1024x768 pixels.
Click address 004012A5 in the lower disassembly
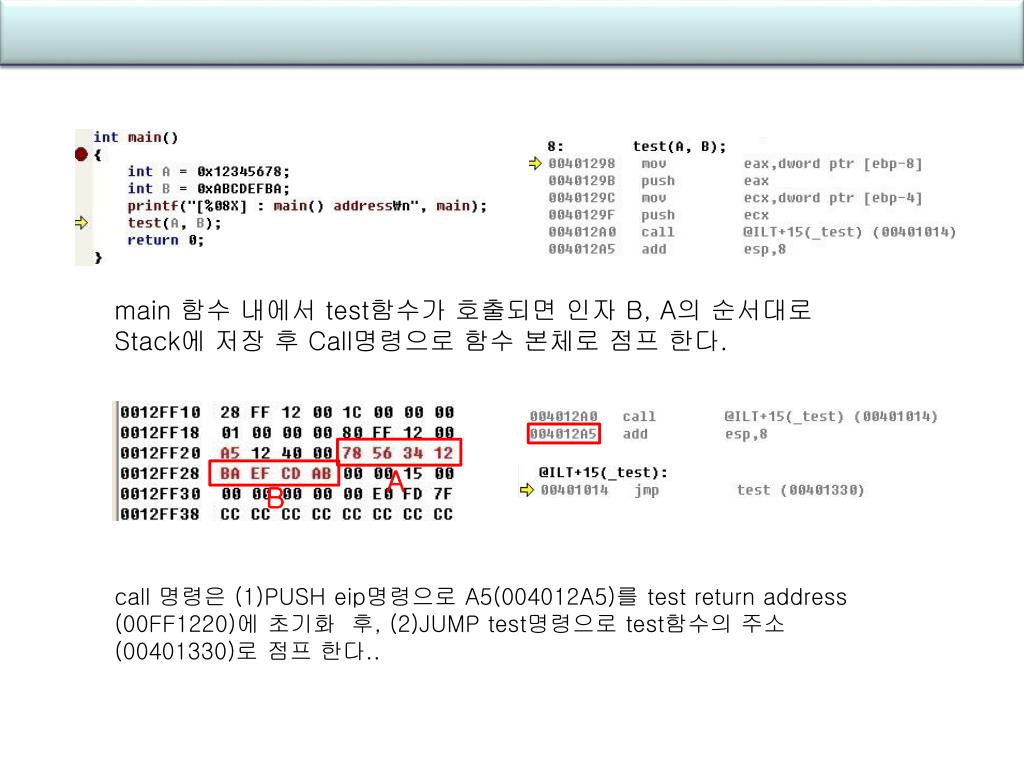563,434
